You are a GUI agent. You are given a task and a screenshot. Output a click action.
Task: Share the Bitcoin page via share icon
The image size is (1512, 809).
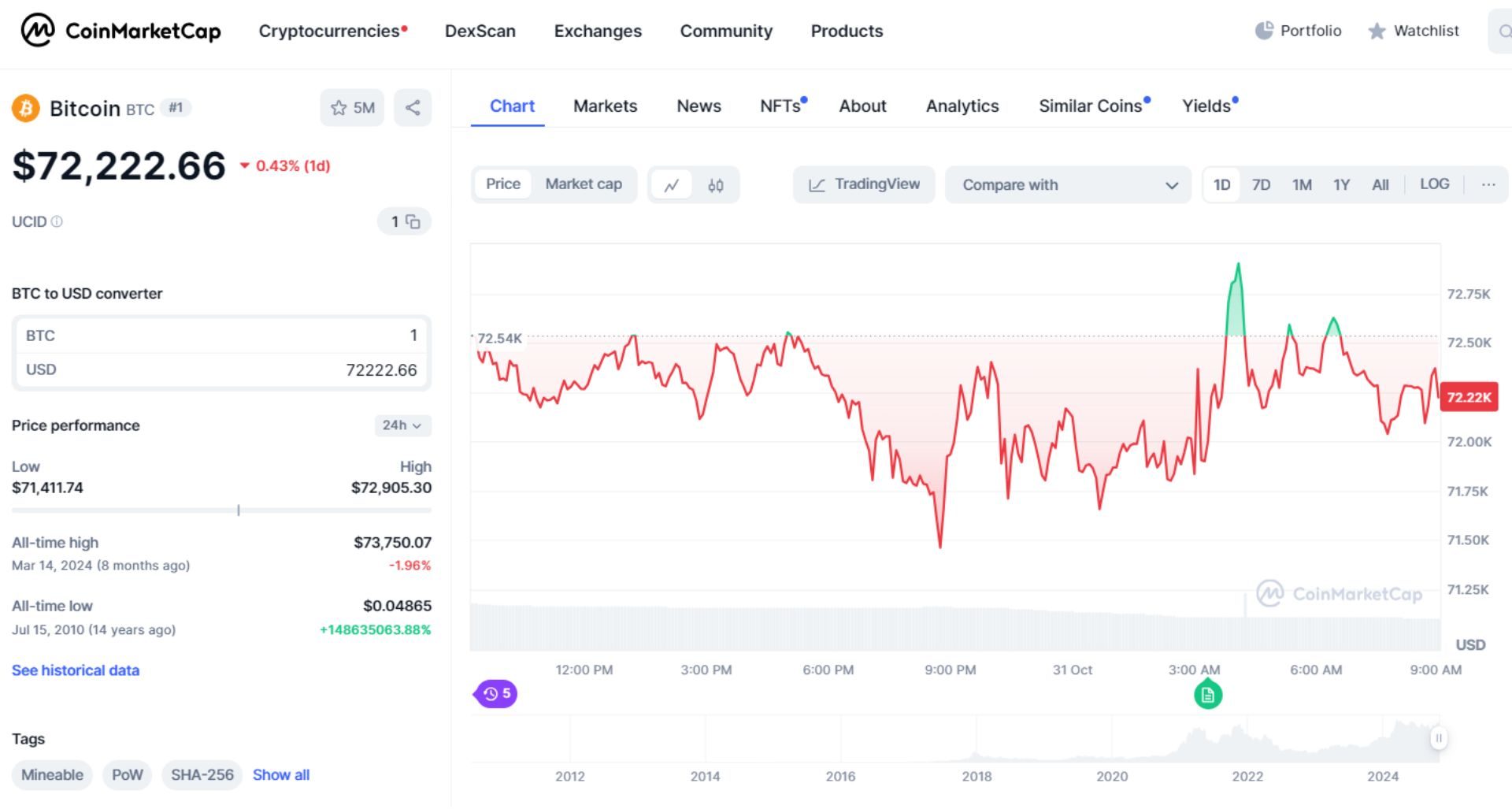pos(413,107)
